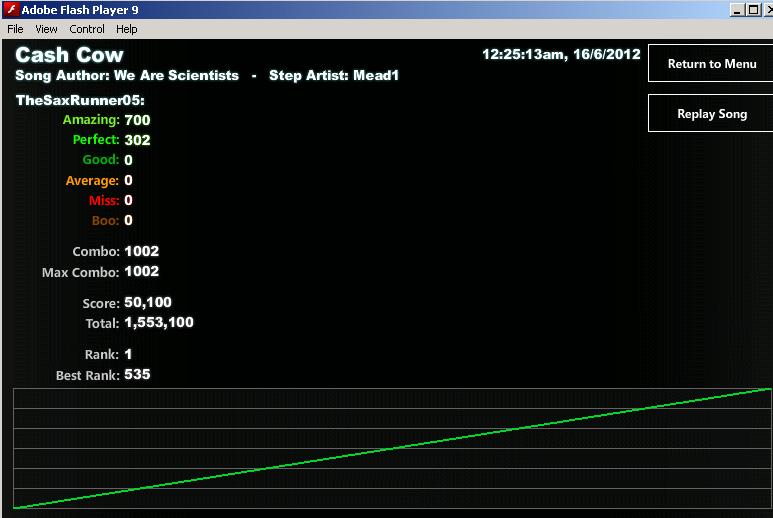
Task: Click the timestamp 12:25:13am date text
Action: click(x=561, y=54)
